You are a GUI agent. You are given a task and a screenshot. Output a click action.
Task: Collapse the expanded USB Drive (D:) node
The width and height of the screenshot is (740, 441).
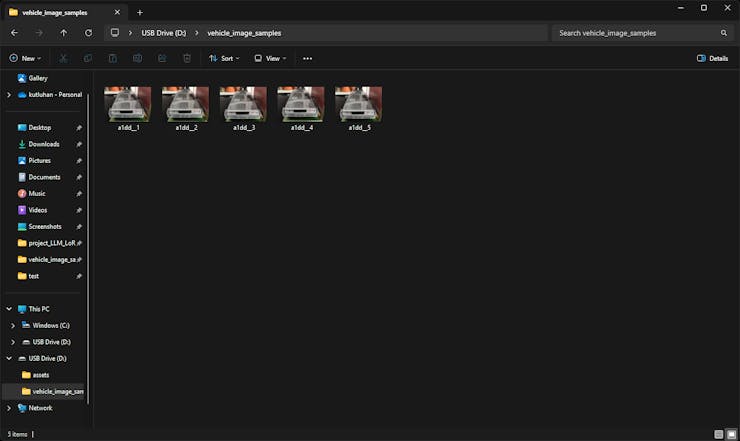click(9, 359)
